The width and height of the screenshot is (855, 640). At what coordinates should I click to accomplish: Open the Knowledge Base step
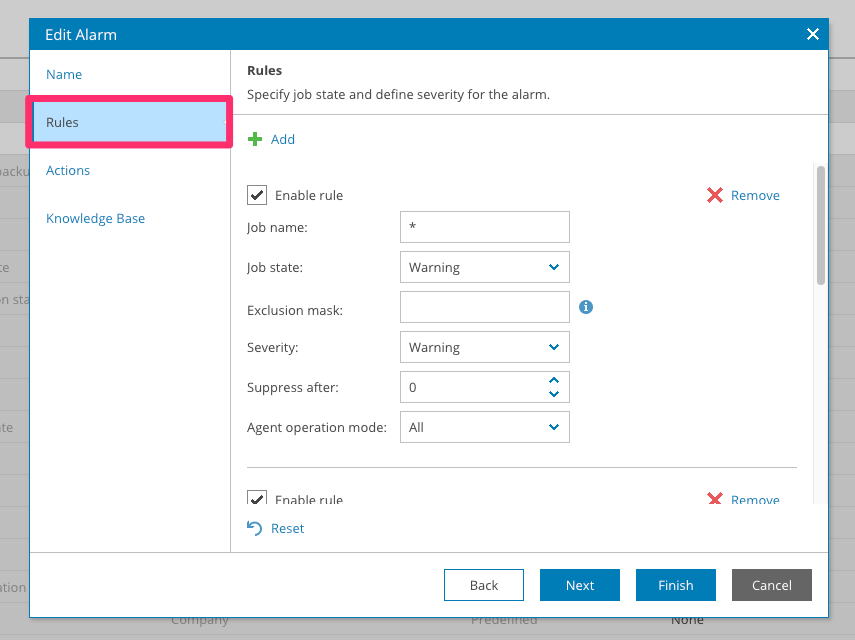(x=95, y=219)
